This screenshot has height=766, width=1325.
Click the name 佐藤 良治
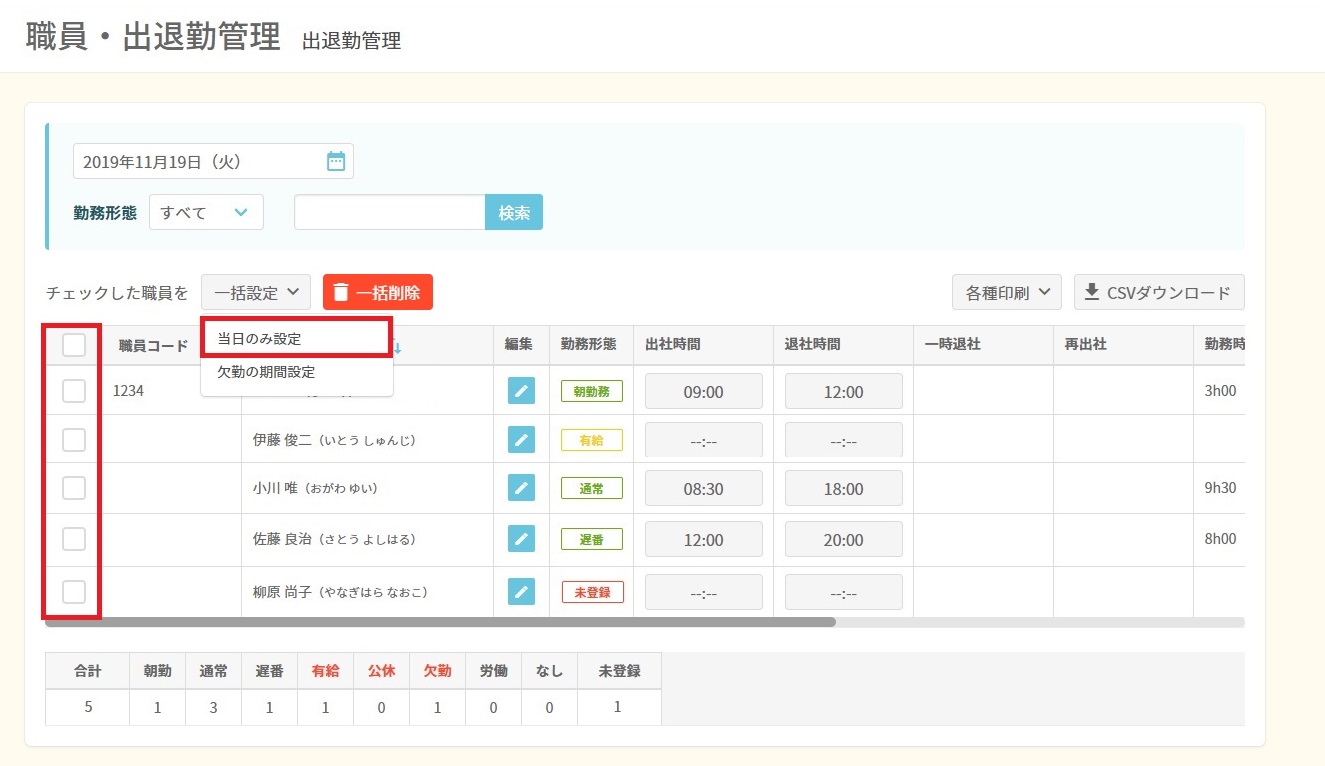pos(282,539)
